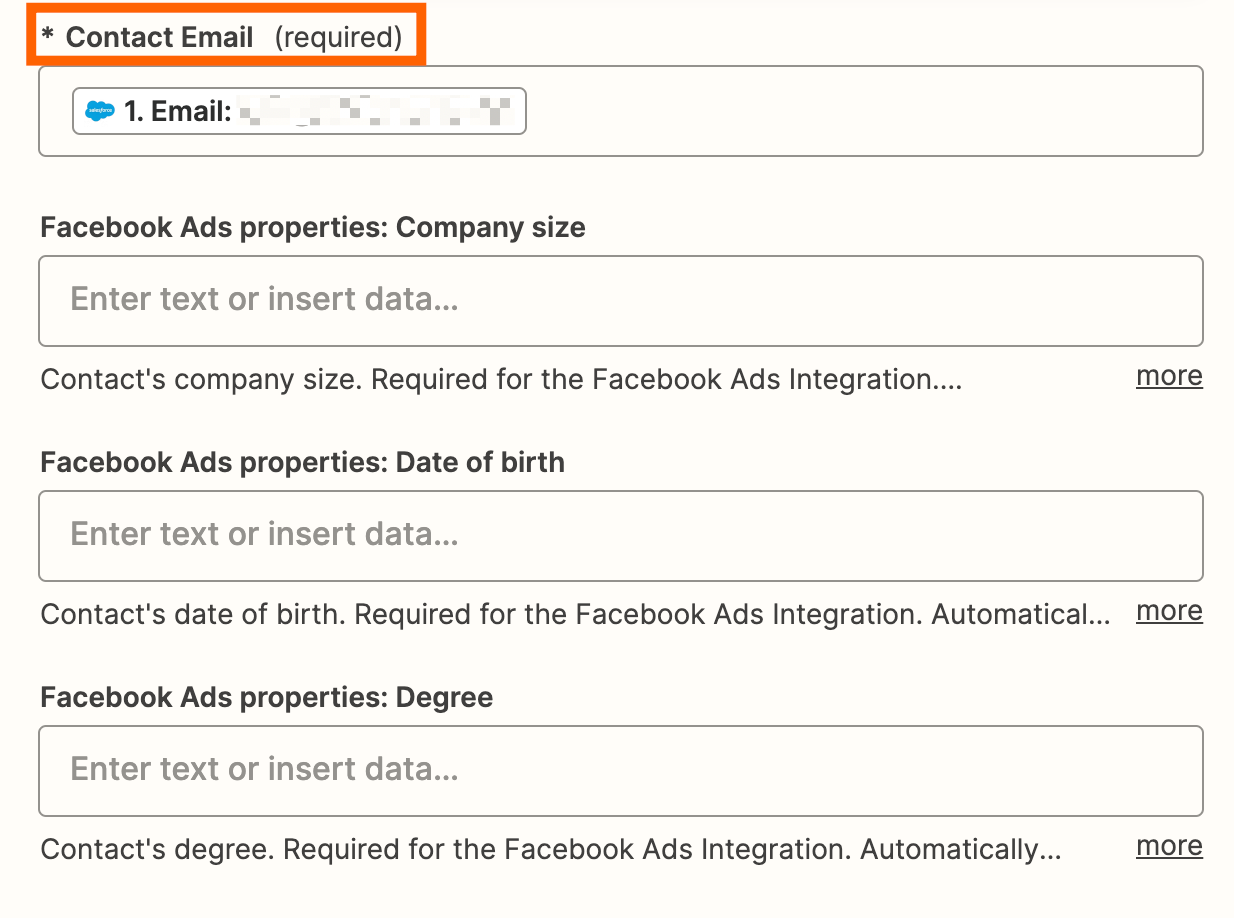Screen dimensions: 1234x918
Task: Click the blurred email value in the pill
Action: 376,111
